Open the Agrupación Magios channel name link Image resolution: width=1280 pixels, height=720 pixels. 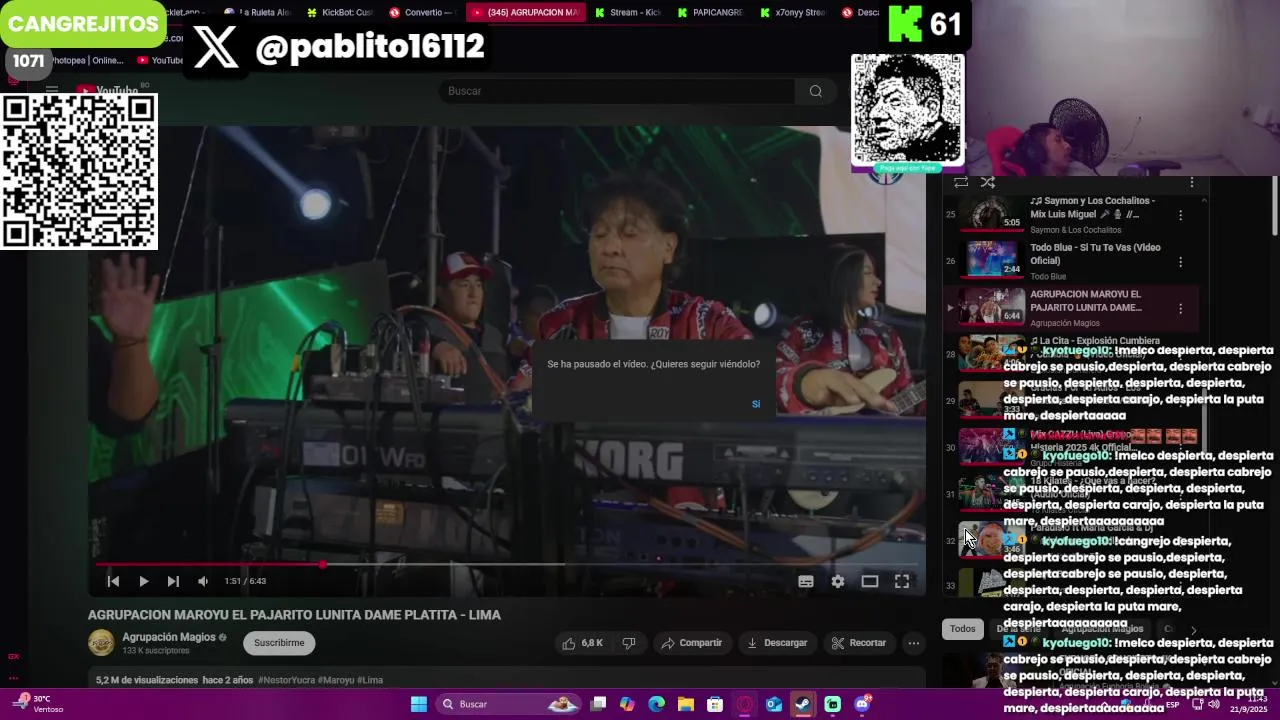(169, 637)
